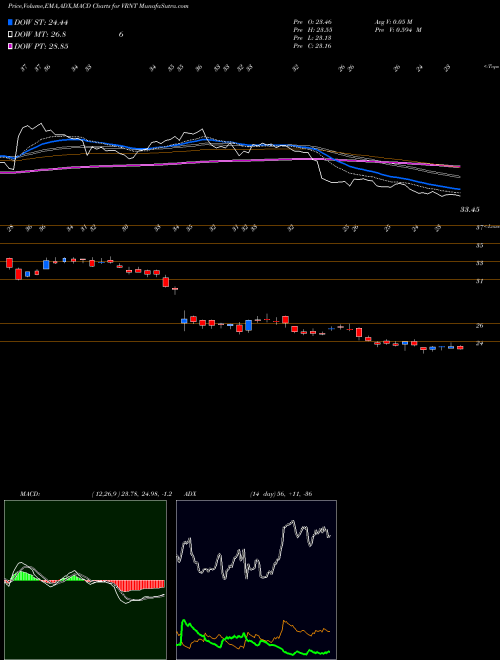Click the 'MACD:' panel heading

click(x=29, y=494)
